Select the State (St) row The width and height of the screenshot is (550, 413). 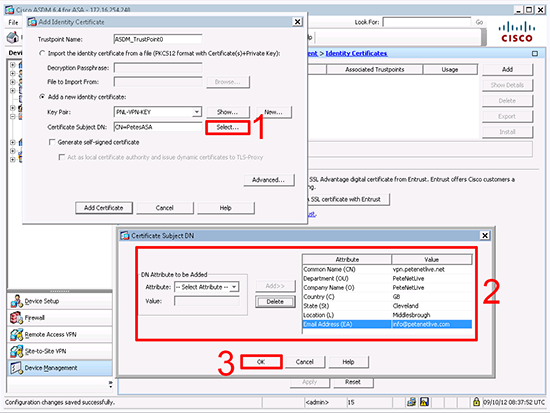click(x=387, y=306)
